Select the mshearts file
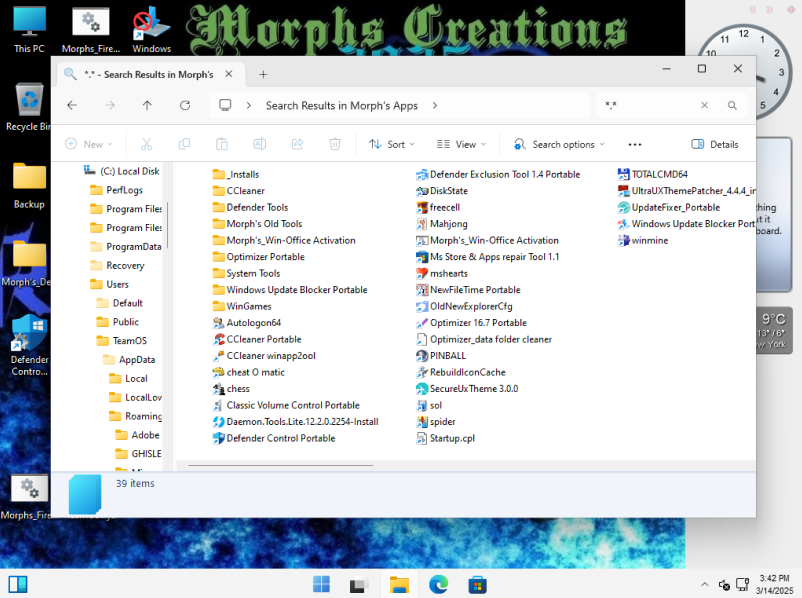 [442, 273]
